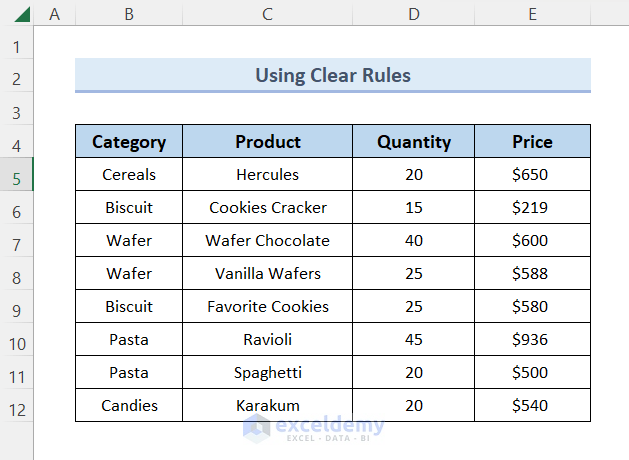Viewport: 629px width, 460px height.
Task: Click the 'Using Clear Rules' title cell
Action: click(x=332, y=75)
